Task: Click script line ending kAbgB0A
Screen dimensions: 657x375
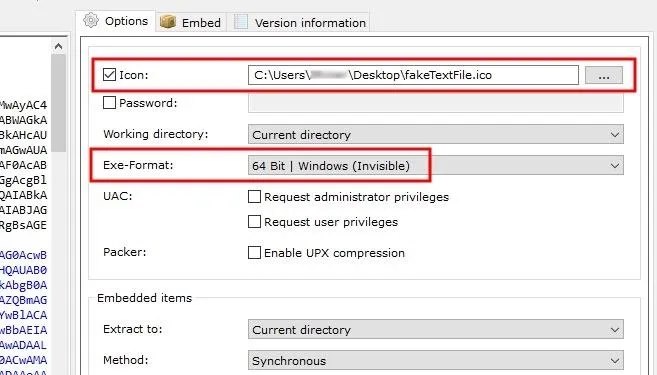Action: [23, 285]
